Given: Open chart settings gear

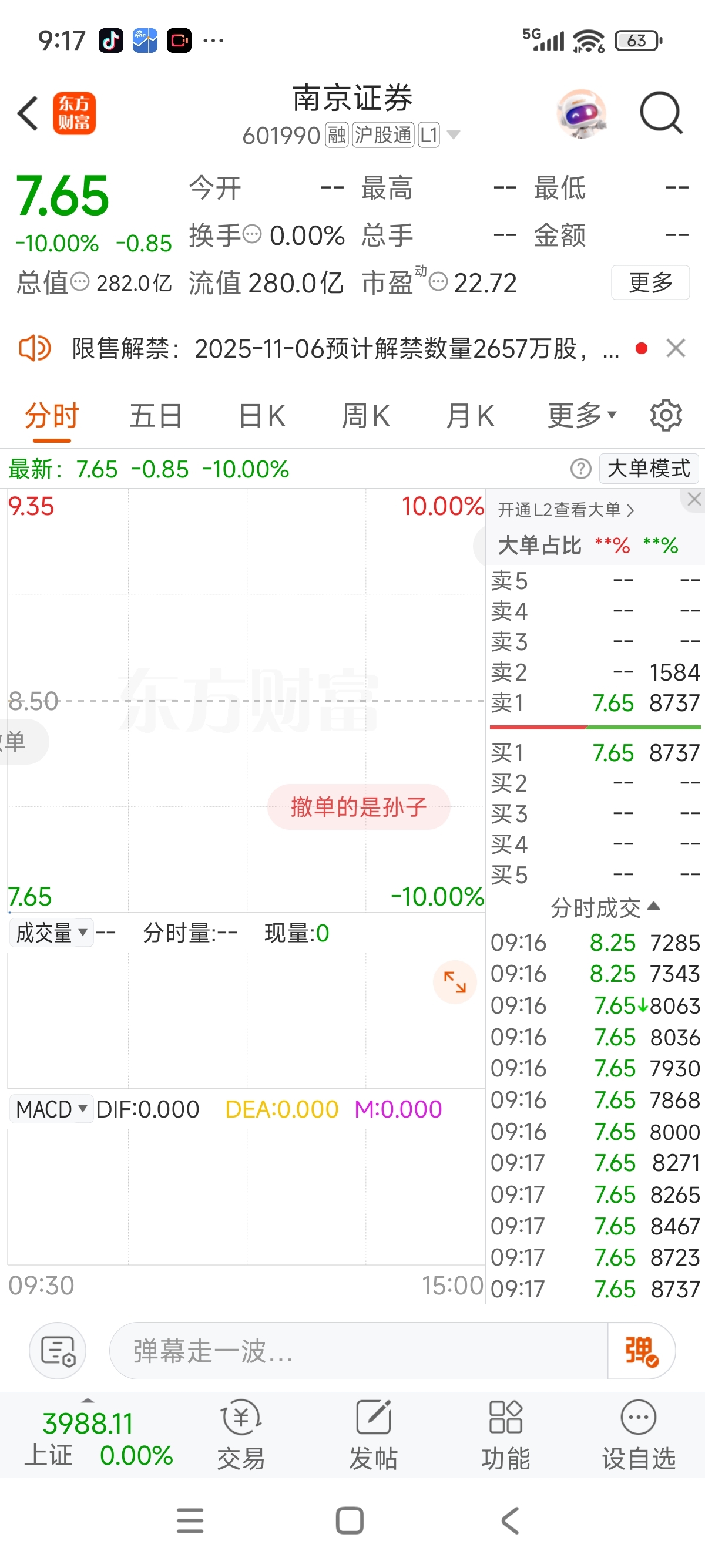Looking at the screenshot, I should point(666,416).
